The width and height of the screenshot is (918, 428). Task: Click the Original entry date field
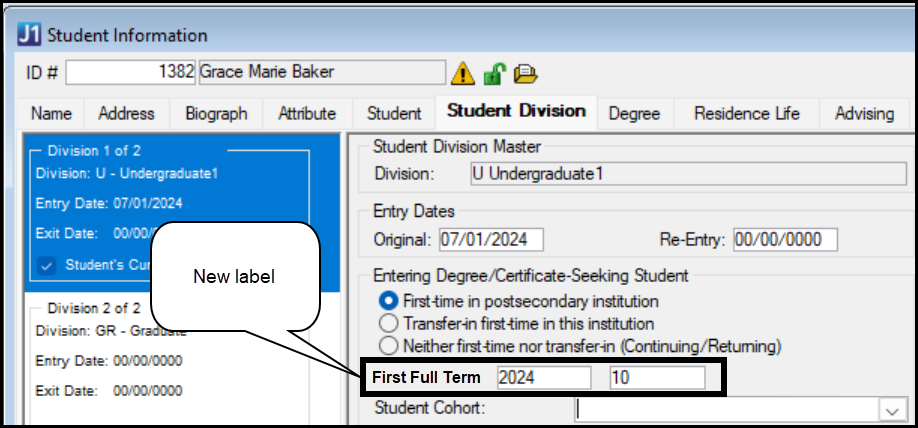coord(489,240)
